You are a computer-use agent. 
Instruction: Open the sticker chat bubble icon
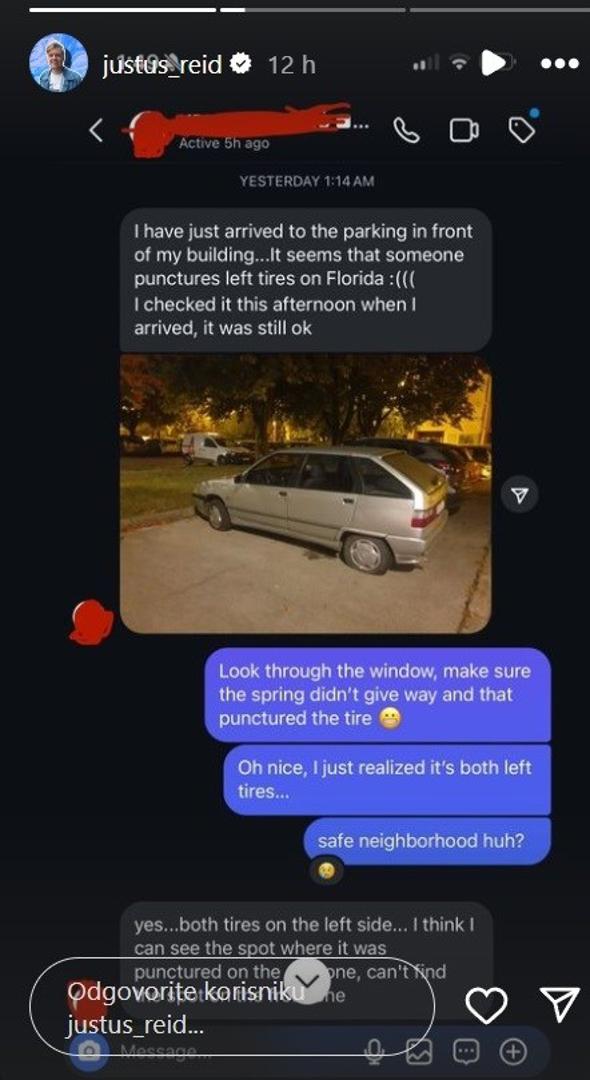coord(466,1051)
